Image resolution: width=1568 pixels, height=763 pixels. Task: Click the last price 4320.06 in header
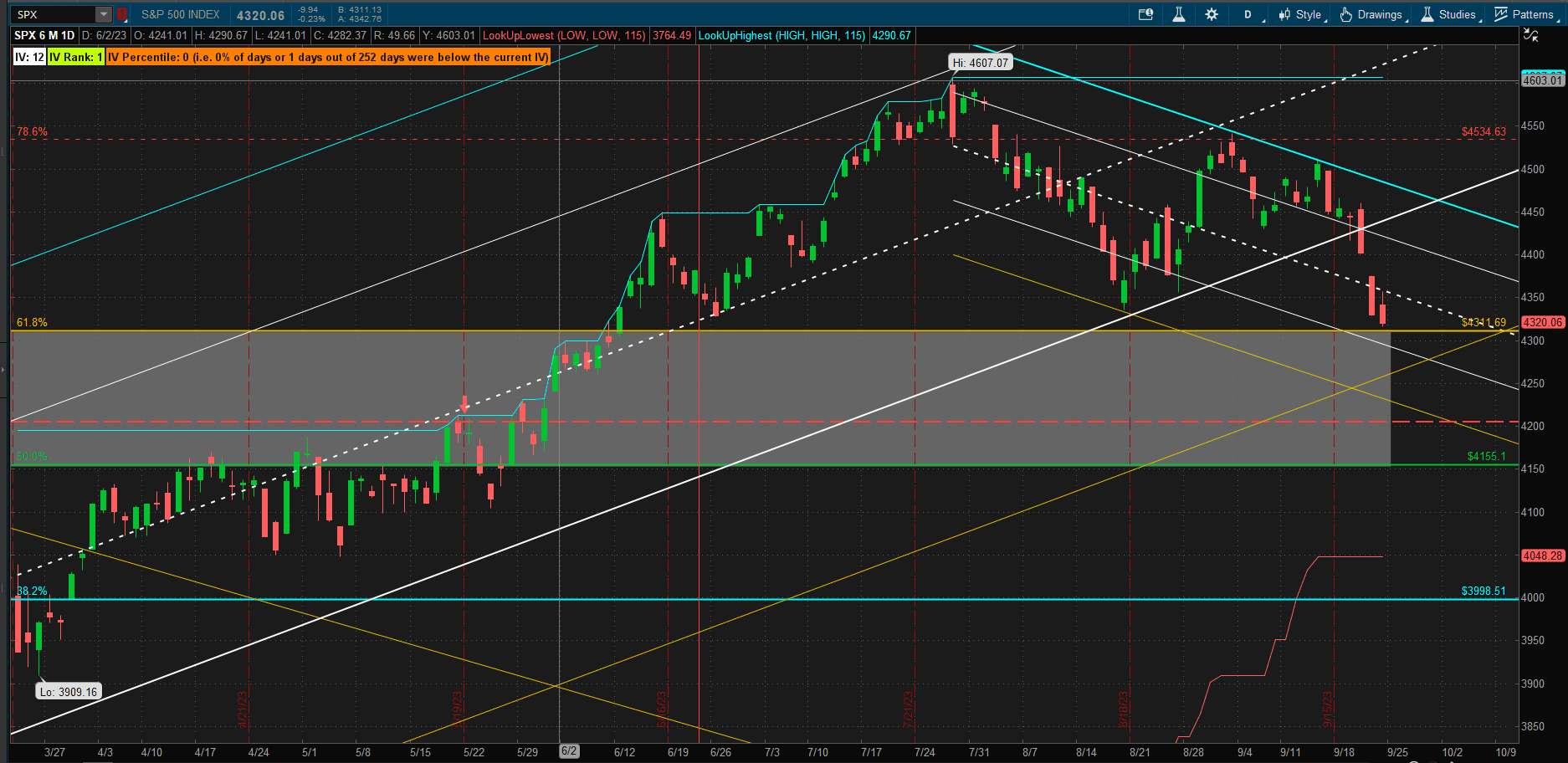coord(260,15)
